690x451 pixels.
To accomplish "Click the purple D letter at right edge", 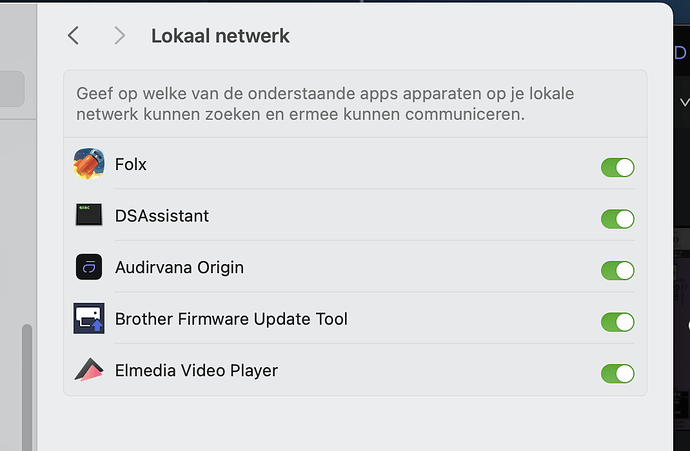I will pos(680,53).
